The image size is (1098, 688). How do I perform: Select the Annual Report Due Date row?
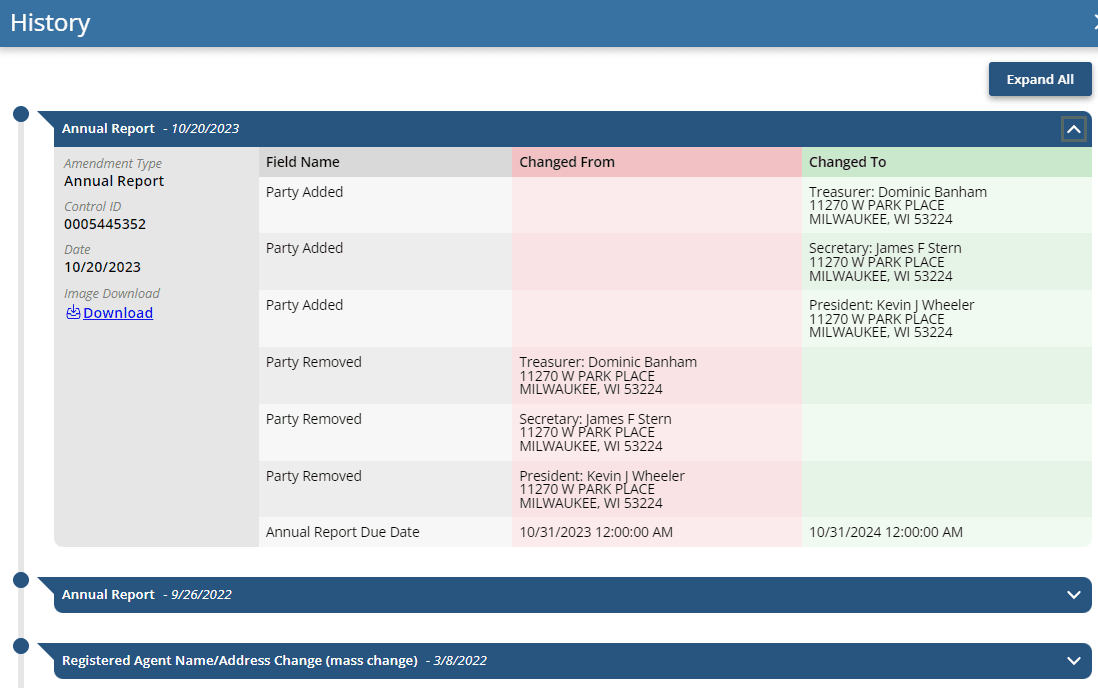(343, 532)
